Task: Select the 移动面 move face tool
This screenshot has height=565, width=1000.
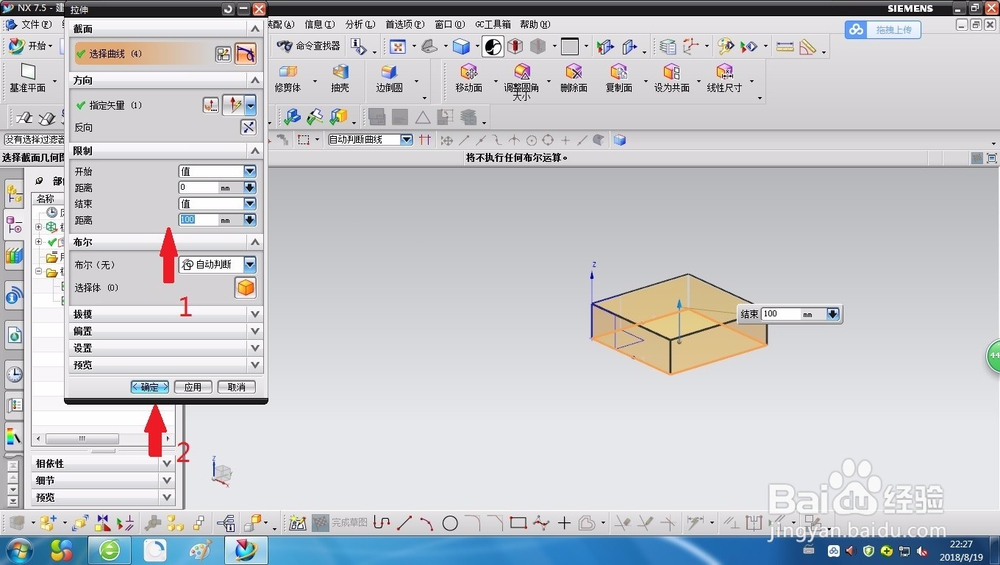Action: (469, 78)
